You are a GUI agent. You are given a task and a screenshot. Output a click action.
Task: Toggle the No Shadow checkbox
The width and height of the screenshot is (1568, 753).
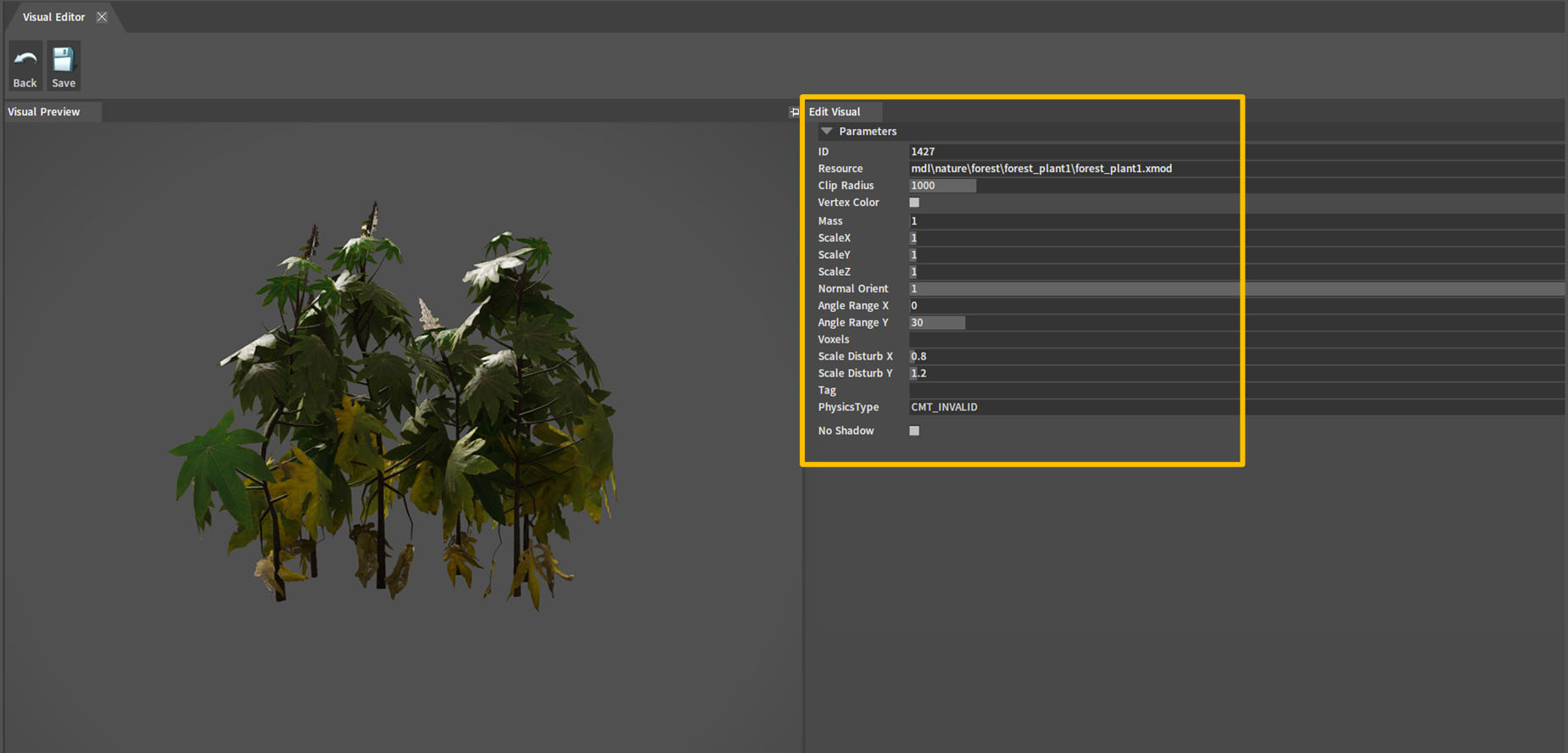(914, 431)
